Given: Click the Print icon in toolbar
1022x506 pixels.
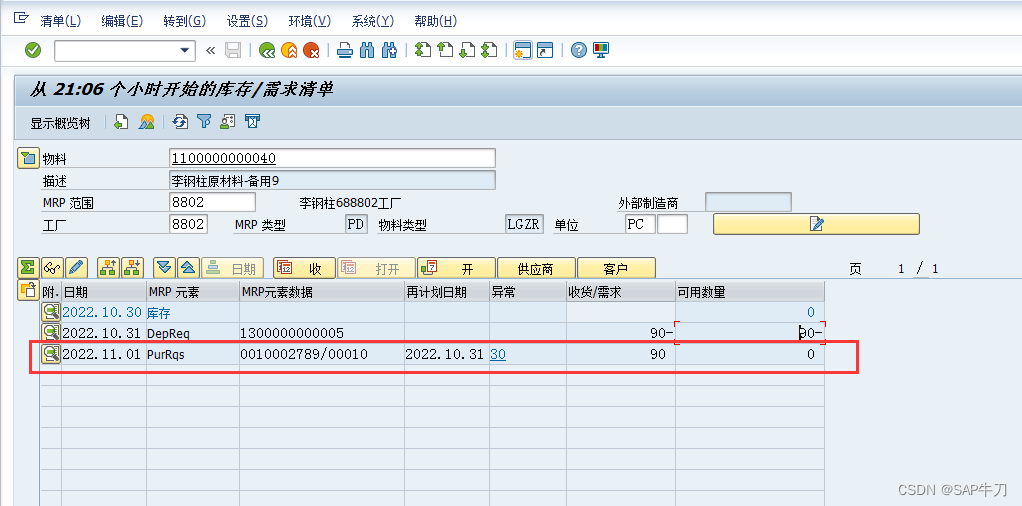Looking at the screenshot, I should coord(345,50).
